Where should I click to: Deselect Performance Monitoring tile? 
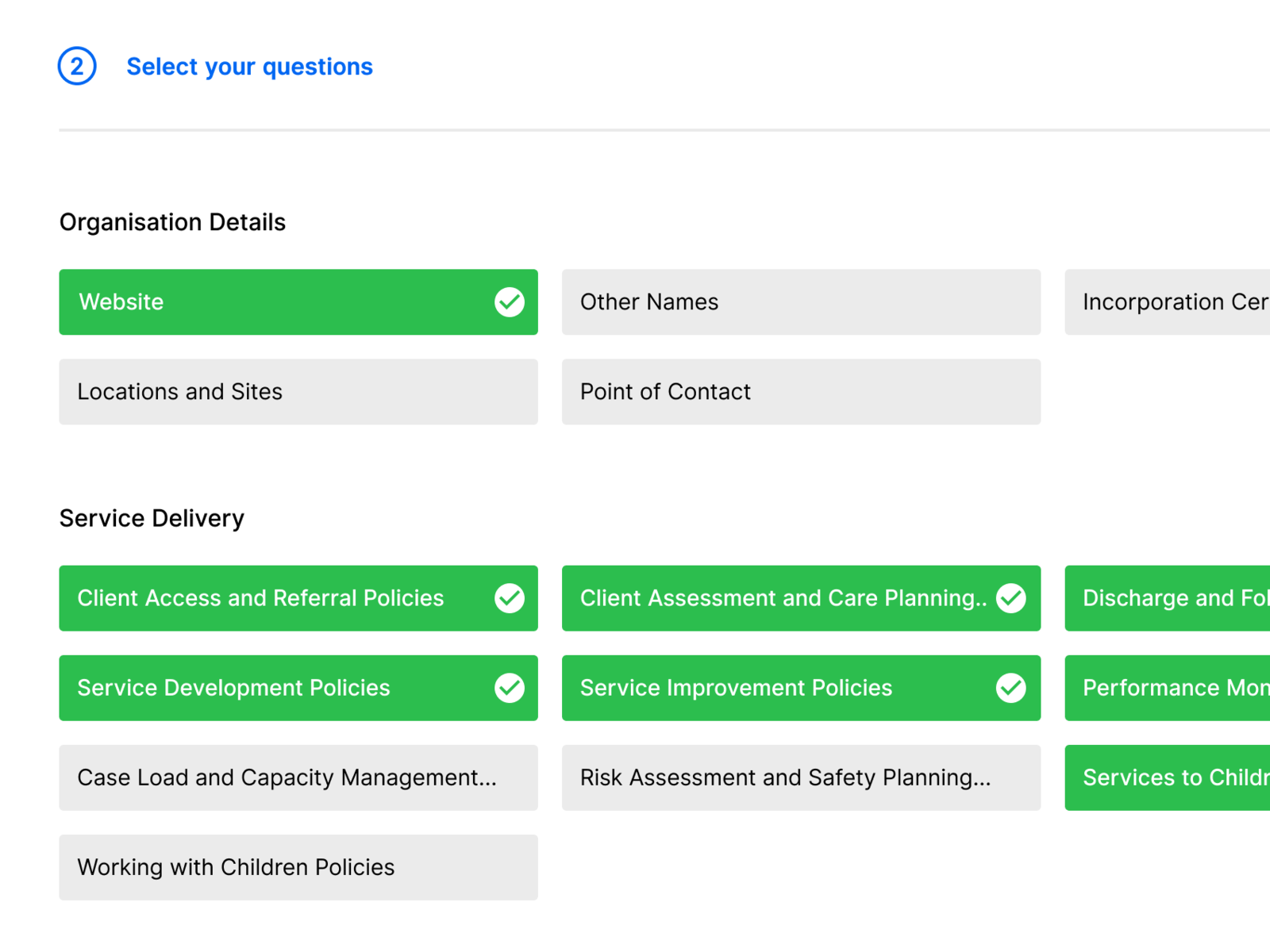tap(1168, 688)
